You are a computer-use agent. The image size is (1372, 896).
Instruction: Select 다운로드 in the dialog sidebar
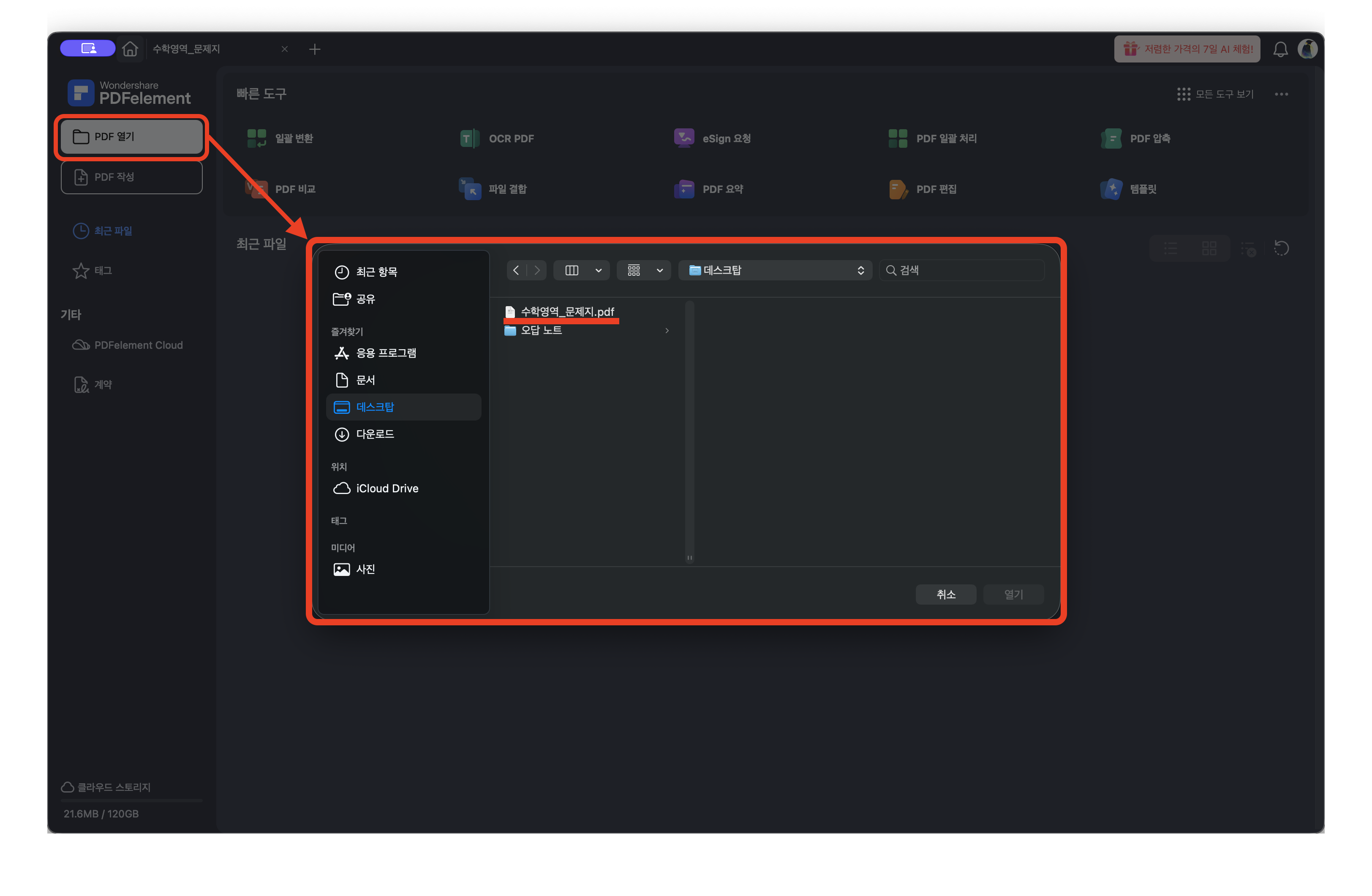pos(375,434)
